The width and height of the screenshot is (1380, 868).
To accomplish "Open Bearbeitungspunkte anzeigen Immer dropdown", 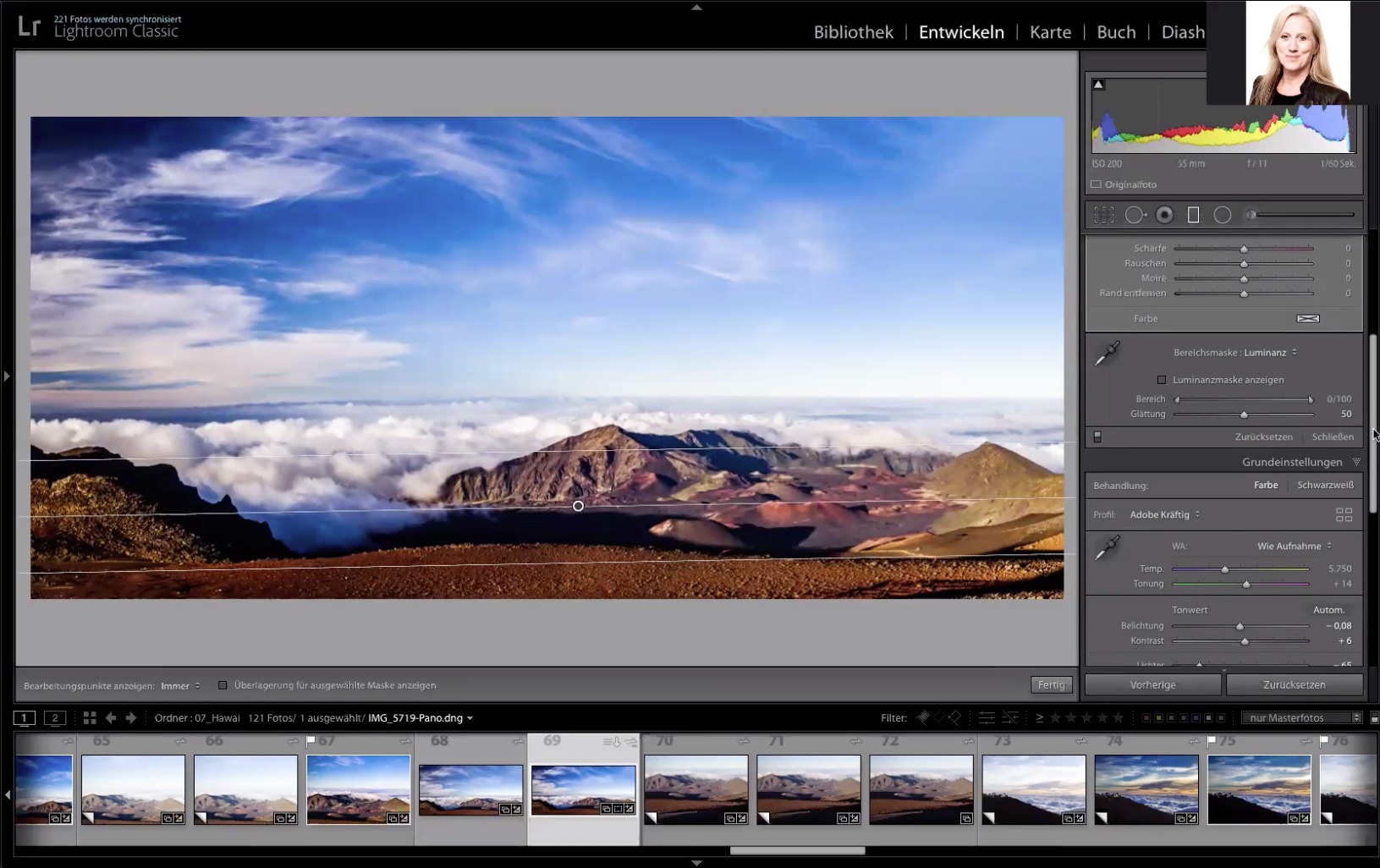I will point(180,685).
